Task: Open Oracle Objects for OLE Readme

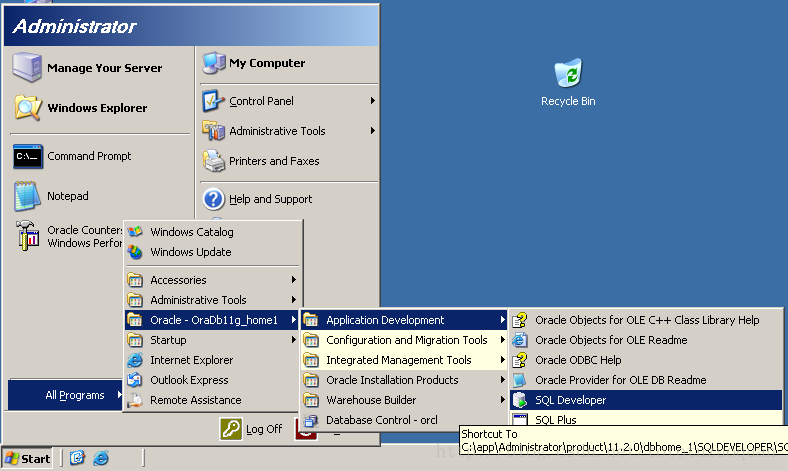Action: 646,340
